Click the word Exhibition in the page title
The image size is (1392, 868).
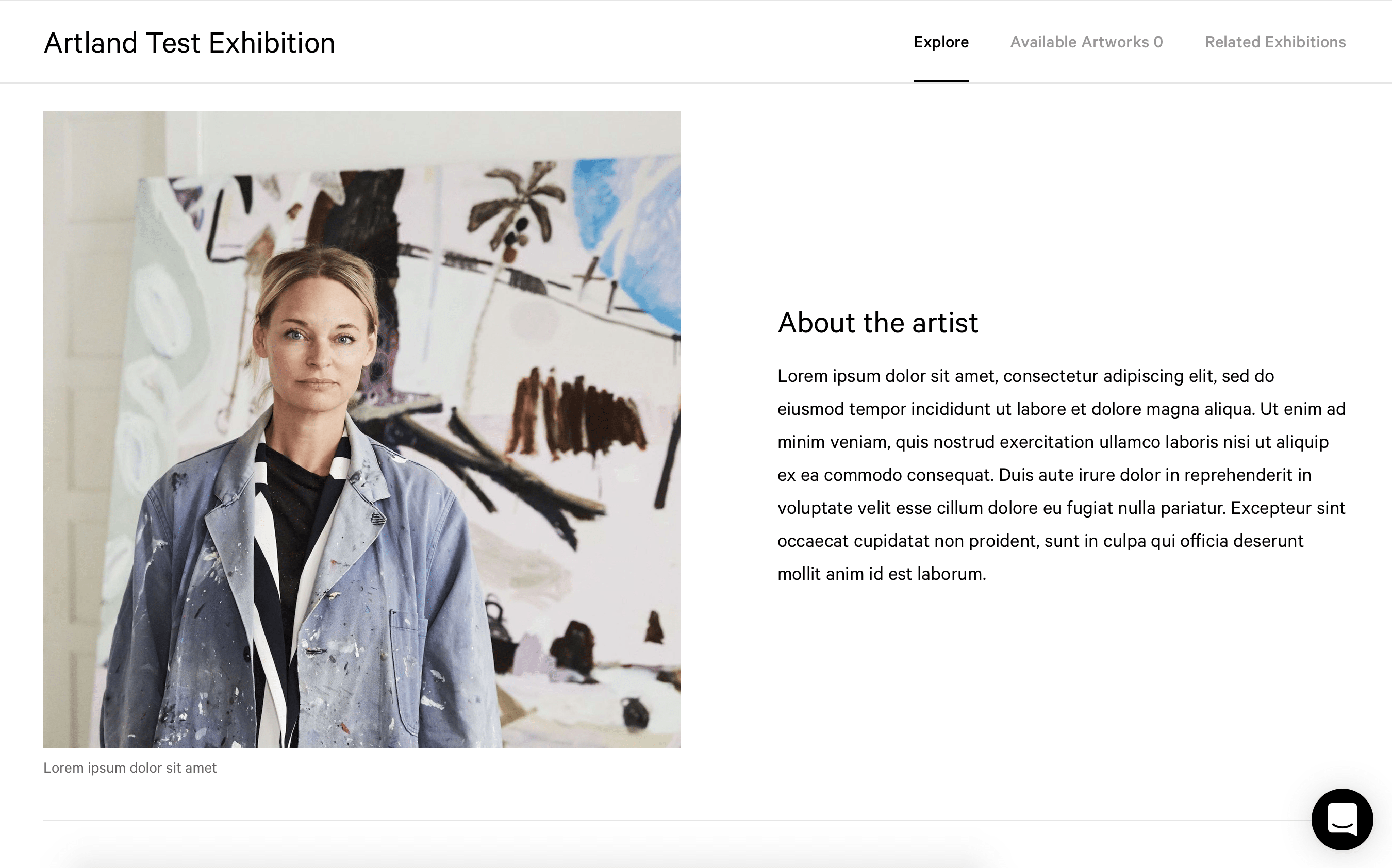click(272, 43)
